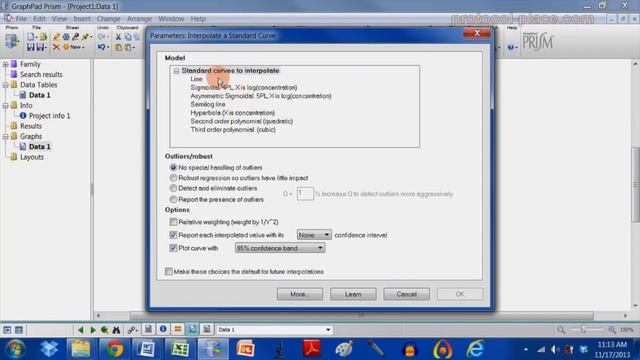Click the blue info circle icon in bottom bar

[x=163, y=329]
